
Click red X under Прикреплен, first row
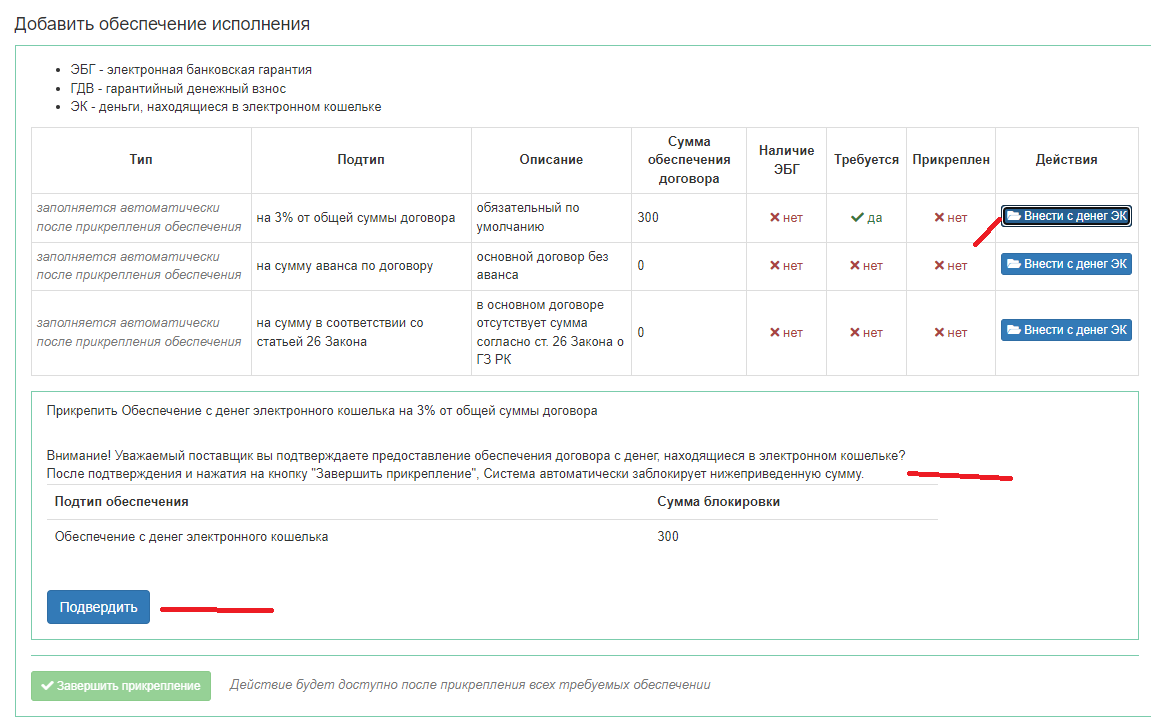[x=939, y=218]
